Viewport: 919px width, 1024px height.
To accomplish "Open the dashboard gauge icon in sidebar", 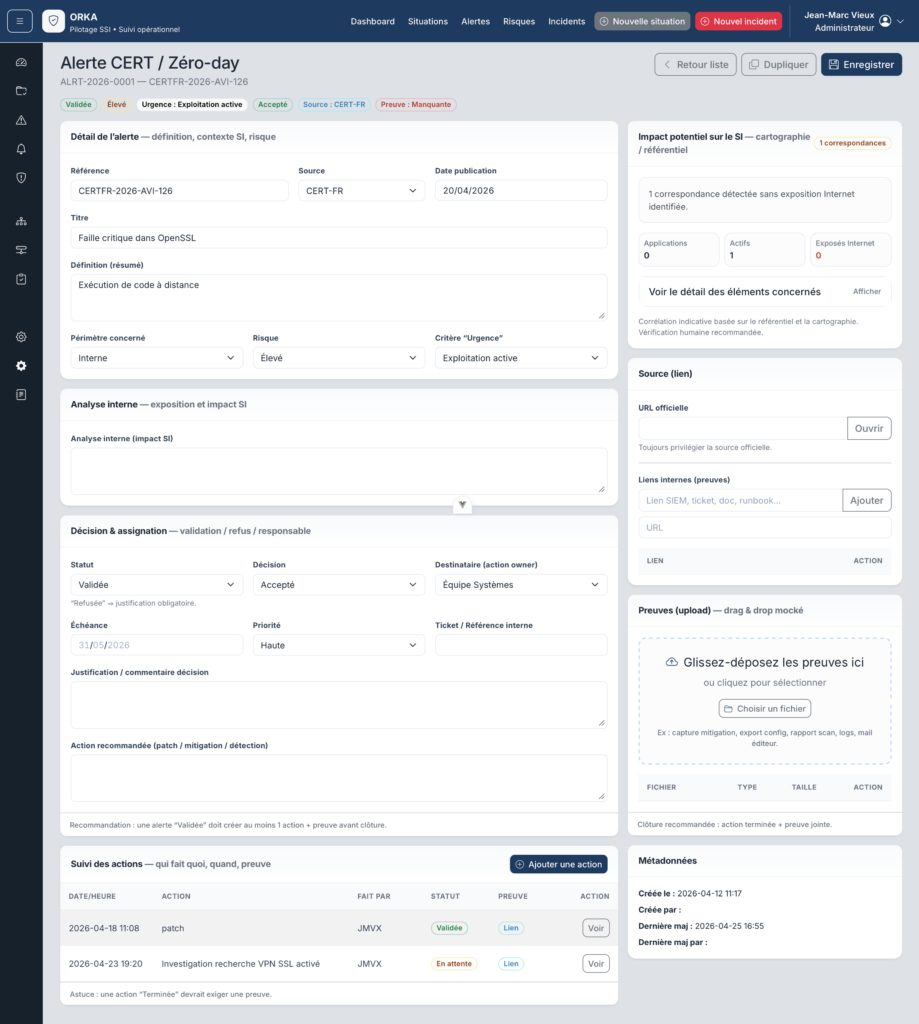I will (x=21, y=62).
